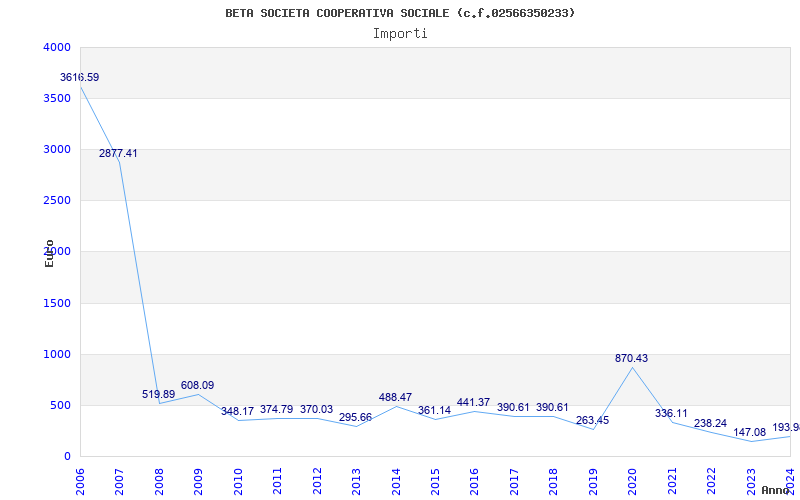Click the 2008 year label
This screenshot has width=800, height=500.
(x=159, y=481)
